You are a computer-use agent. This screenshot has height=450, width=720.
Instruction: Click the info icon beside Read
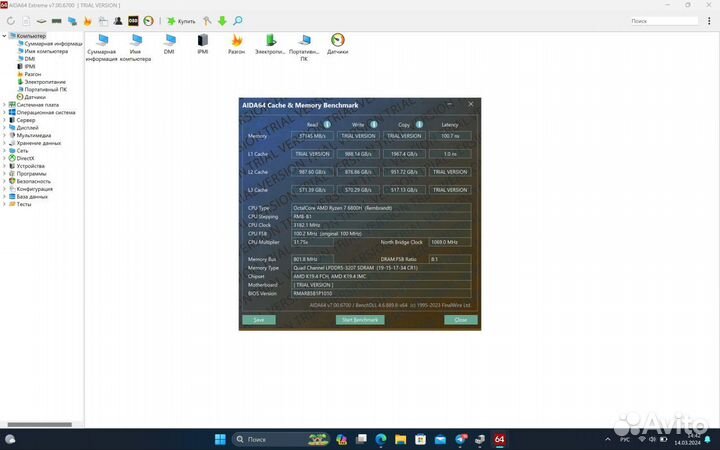(x=327, y=124)
